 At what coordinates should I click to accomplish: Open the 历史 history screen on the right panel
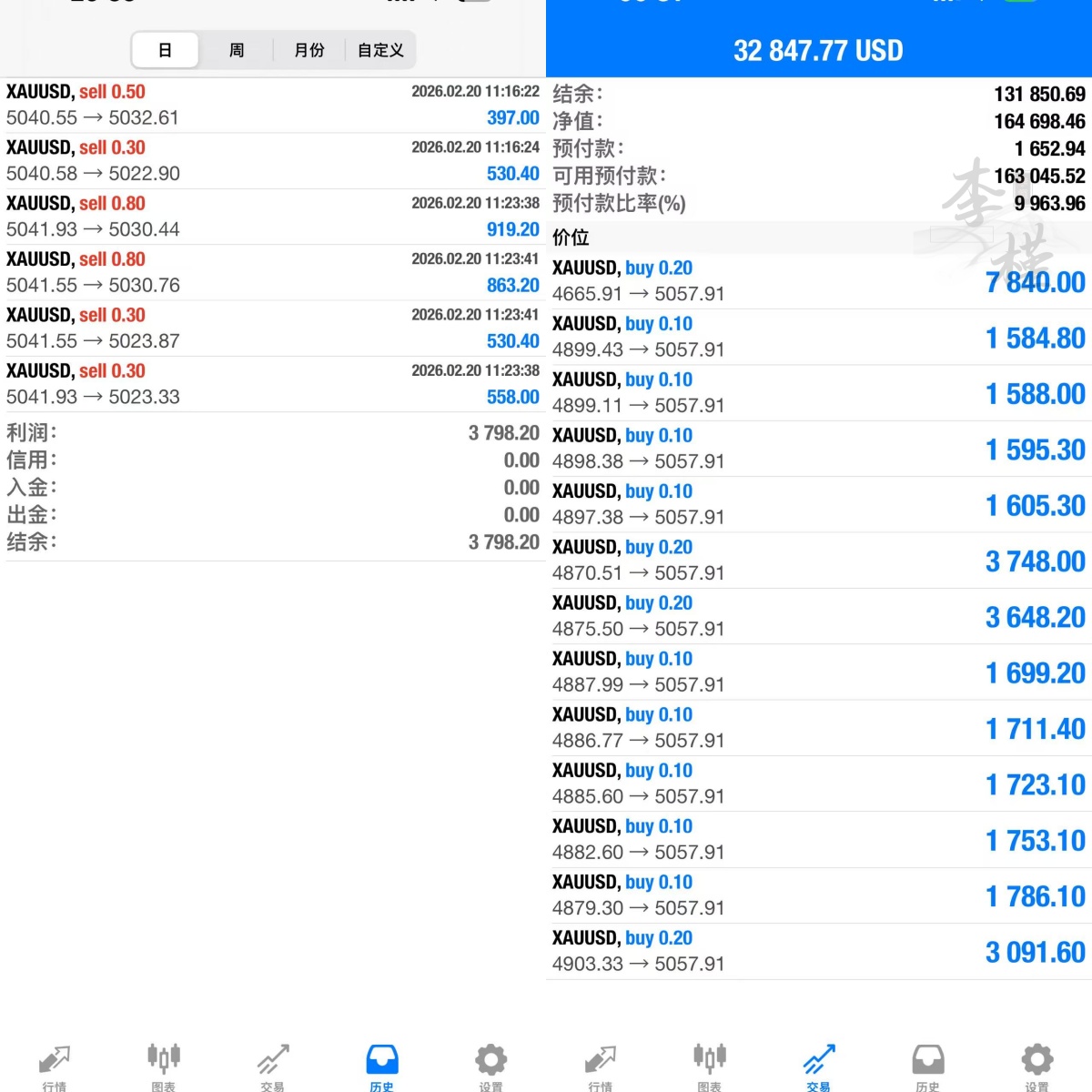[927, 1065]
